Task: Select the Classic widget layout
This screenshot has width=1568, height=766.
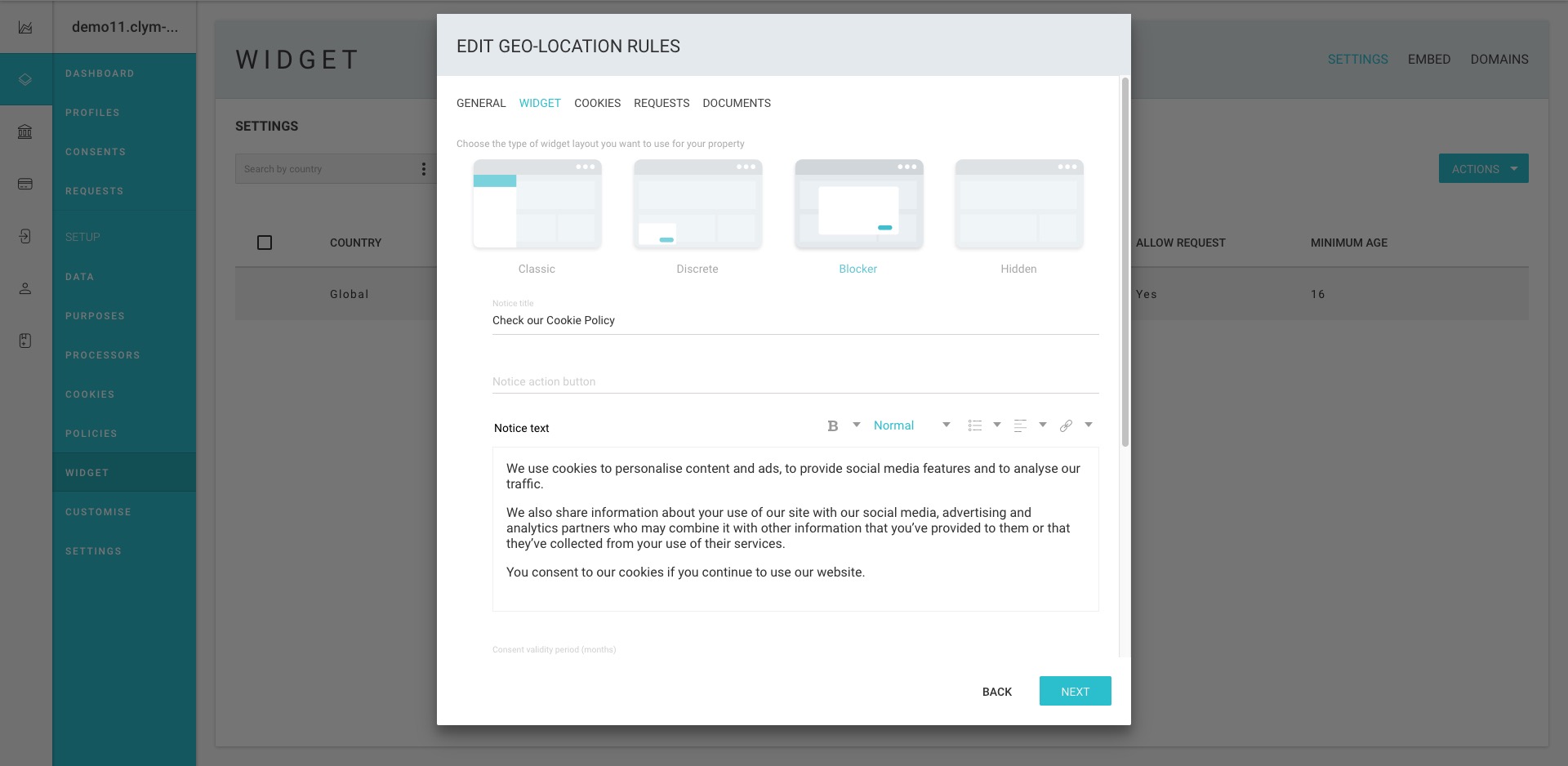Action: click(537, 216)
